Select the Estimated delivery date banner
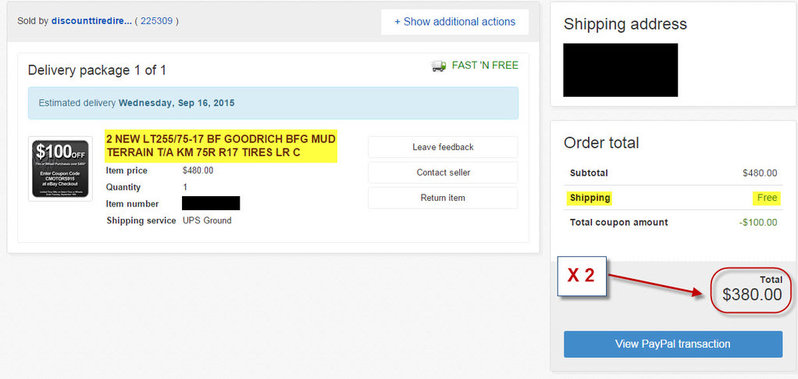Screen dimensions: 798x379 coord(273,103)
